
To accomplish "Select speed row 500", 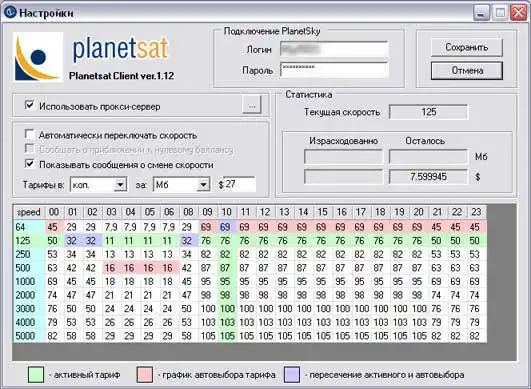I will pyautogui.click(x=29, y=268).
